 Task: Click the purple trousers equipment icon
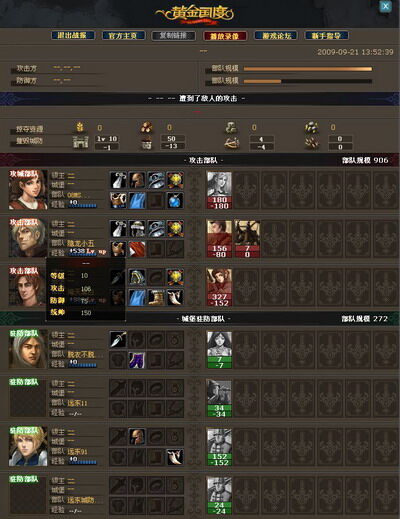137,360
